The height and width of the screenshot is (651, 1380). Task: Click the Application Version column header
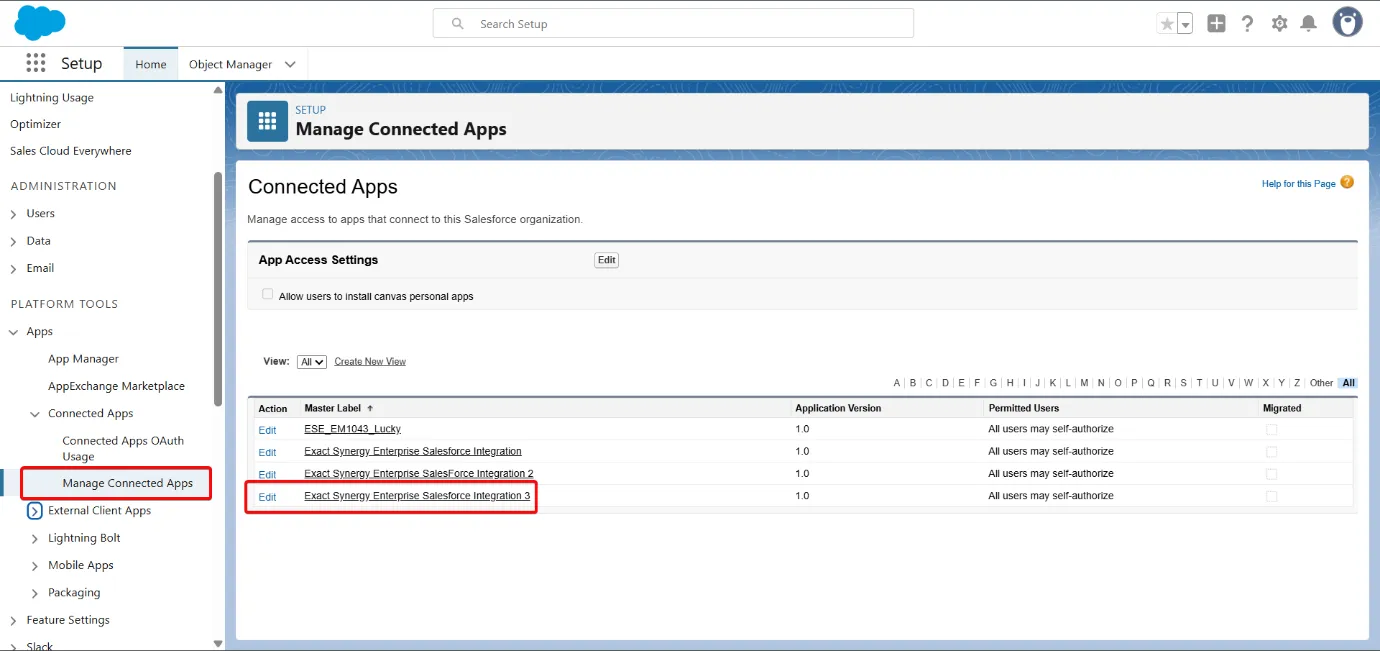click(x=838, y=408)
